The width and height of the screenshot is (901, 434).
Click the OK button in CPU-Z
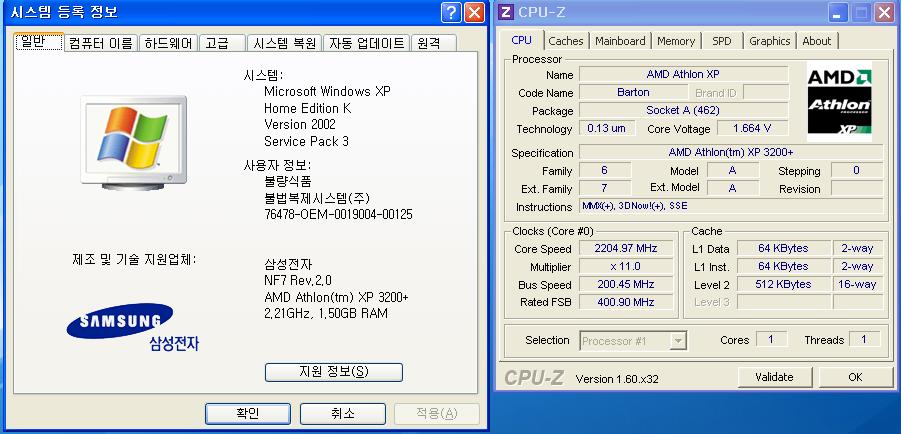tap(856, 377)
